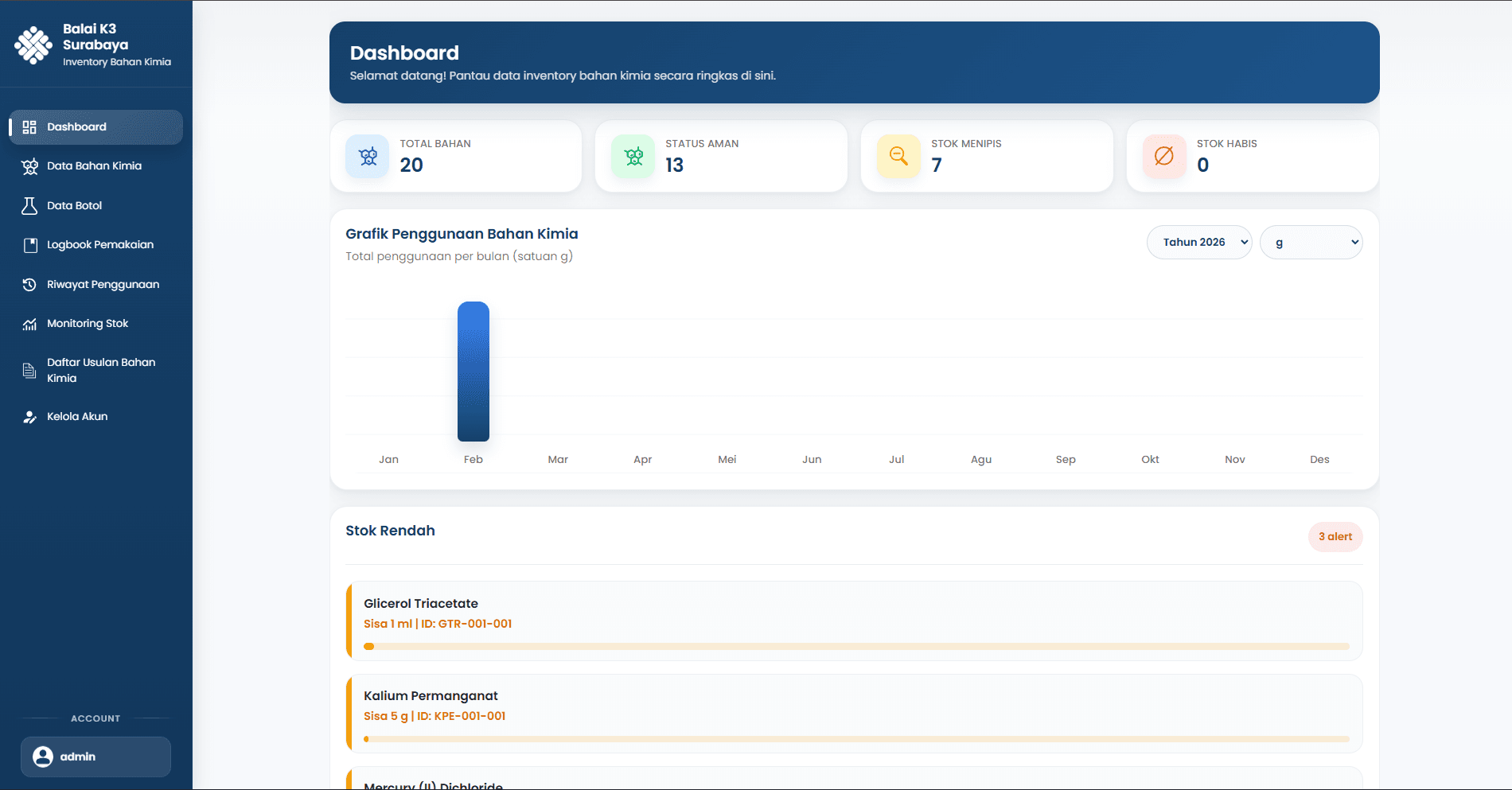The width and height of the screenshot is (1512, 790).
Task: Click the Daftar Usulan document icon
Action: 29,371
